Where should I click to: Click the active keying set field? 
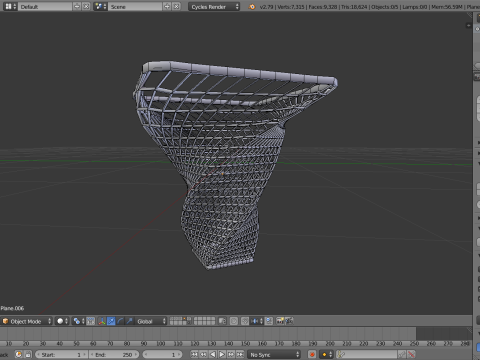click(367, 354)
